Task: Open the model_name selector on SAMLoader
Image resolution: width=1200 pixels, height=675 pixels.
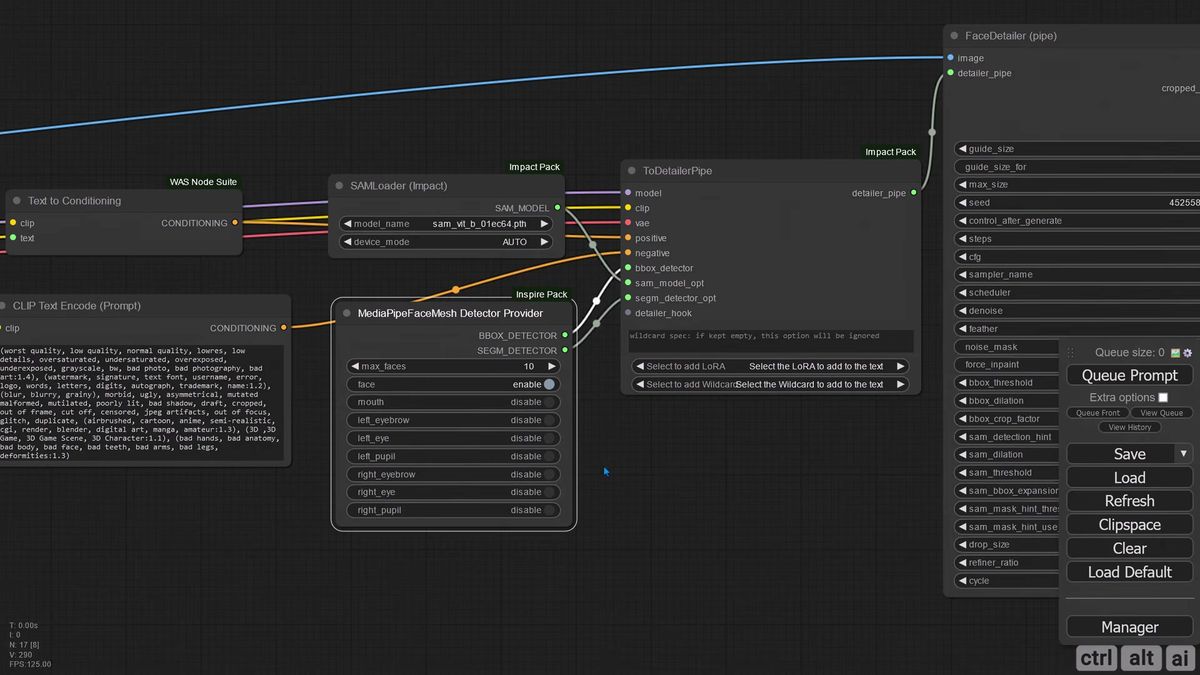Action: pos(445,224)
